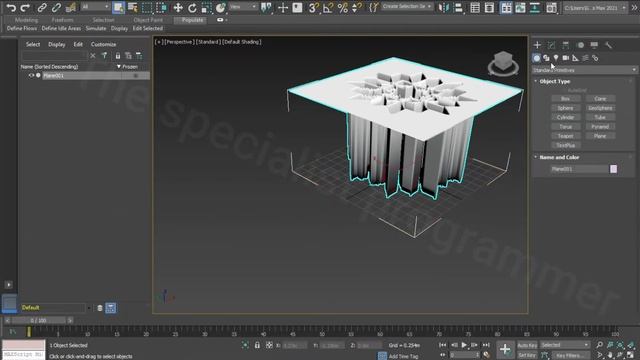
Task: Switch to the Modeling ribbon tab
Action: (27, 20)
